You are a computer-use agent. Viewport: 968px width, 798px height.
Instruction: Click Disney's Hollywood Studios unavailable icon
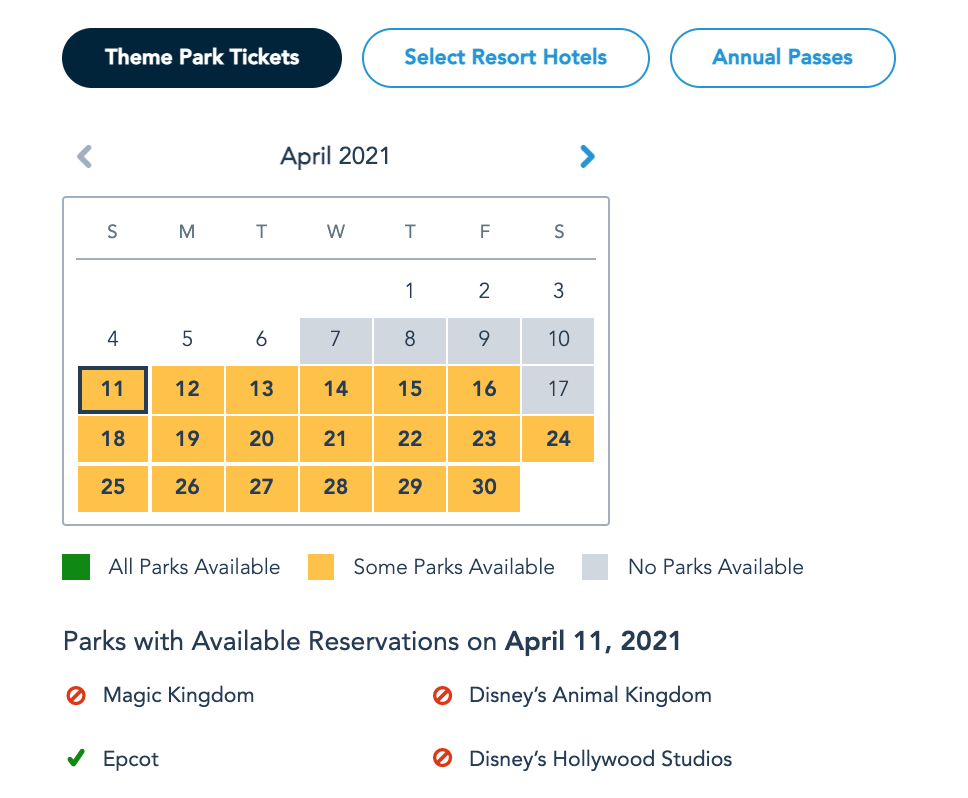pyautogui.click(x=442, y=759)
